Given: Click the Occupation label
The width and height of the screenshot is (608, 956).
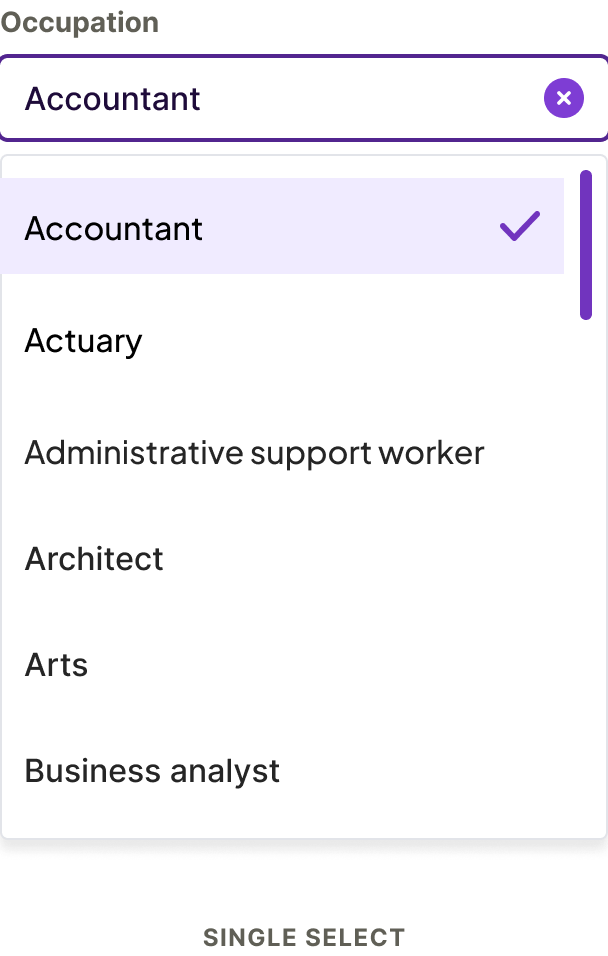Looking at the screenshot, I should pos(80,22).
